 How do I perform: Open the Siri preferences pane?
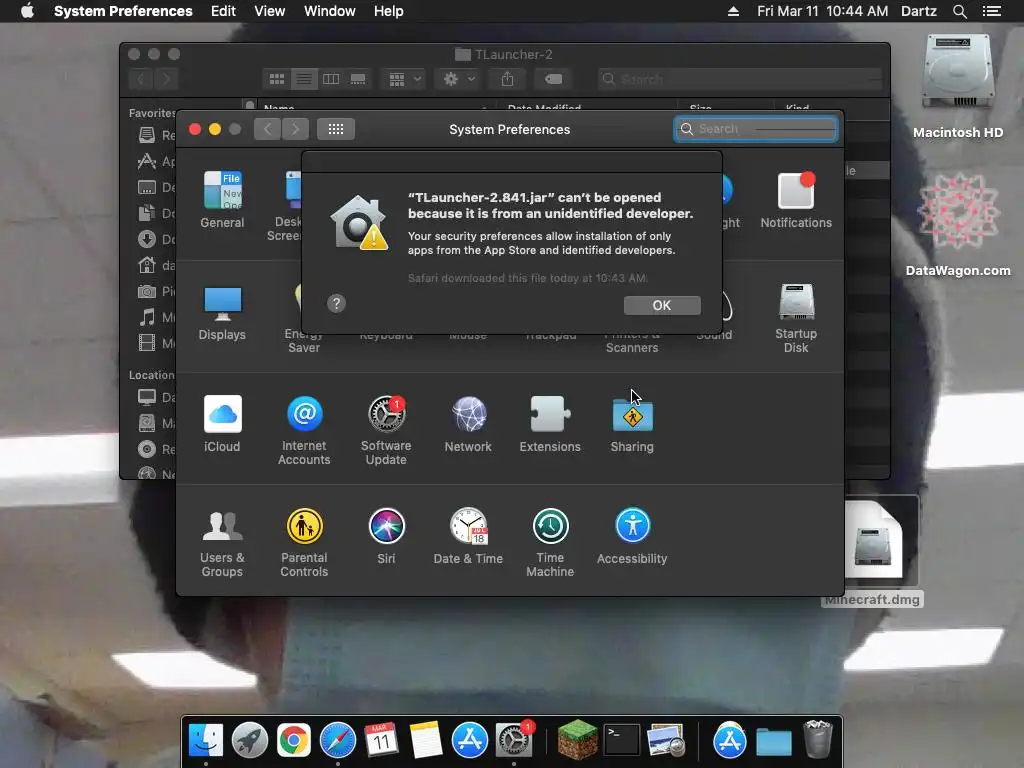386,536
